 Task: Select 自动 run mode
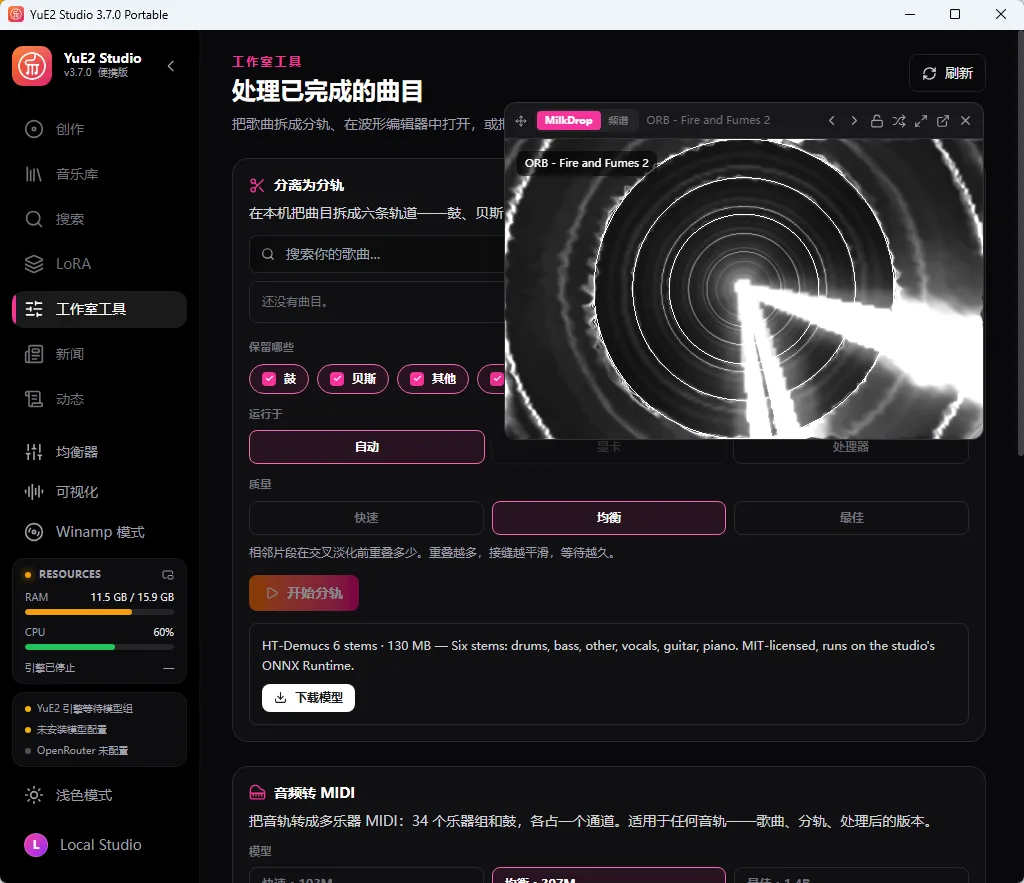367,447
